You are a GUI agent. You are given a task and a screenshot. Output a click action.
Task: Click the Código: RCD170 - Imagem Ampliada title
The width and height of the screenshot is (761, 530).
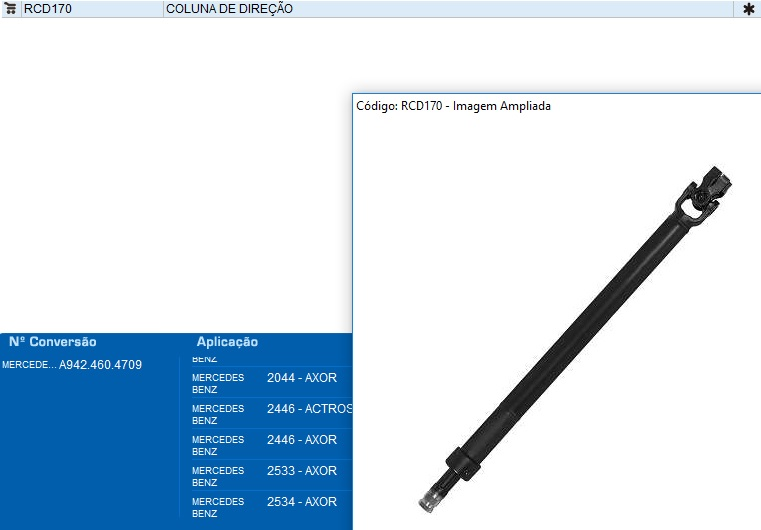coord(453,106)
